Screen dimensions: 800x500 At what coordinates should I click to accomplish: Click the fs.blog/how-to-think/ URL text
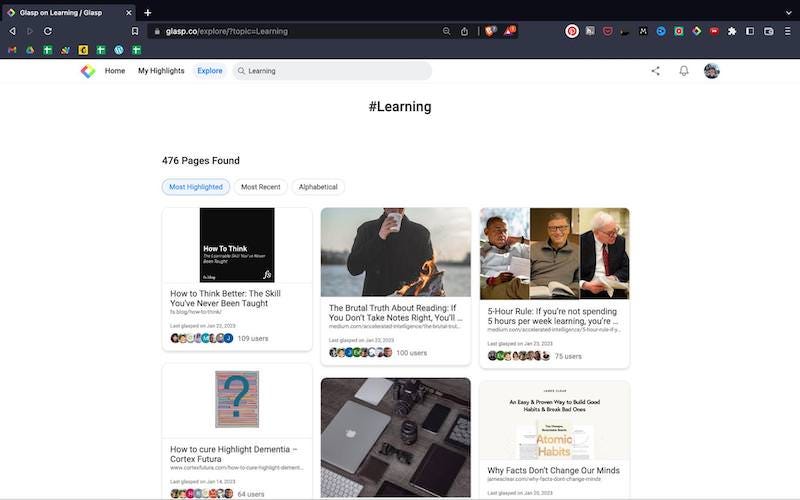(195, 312)
